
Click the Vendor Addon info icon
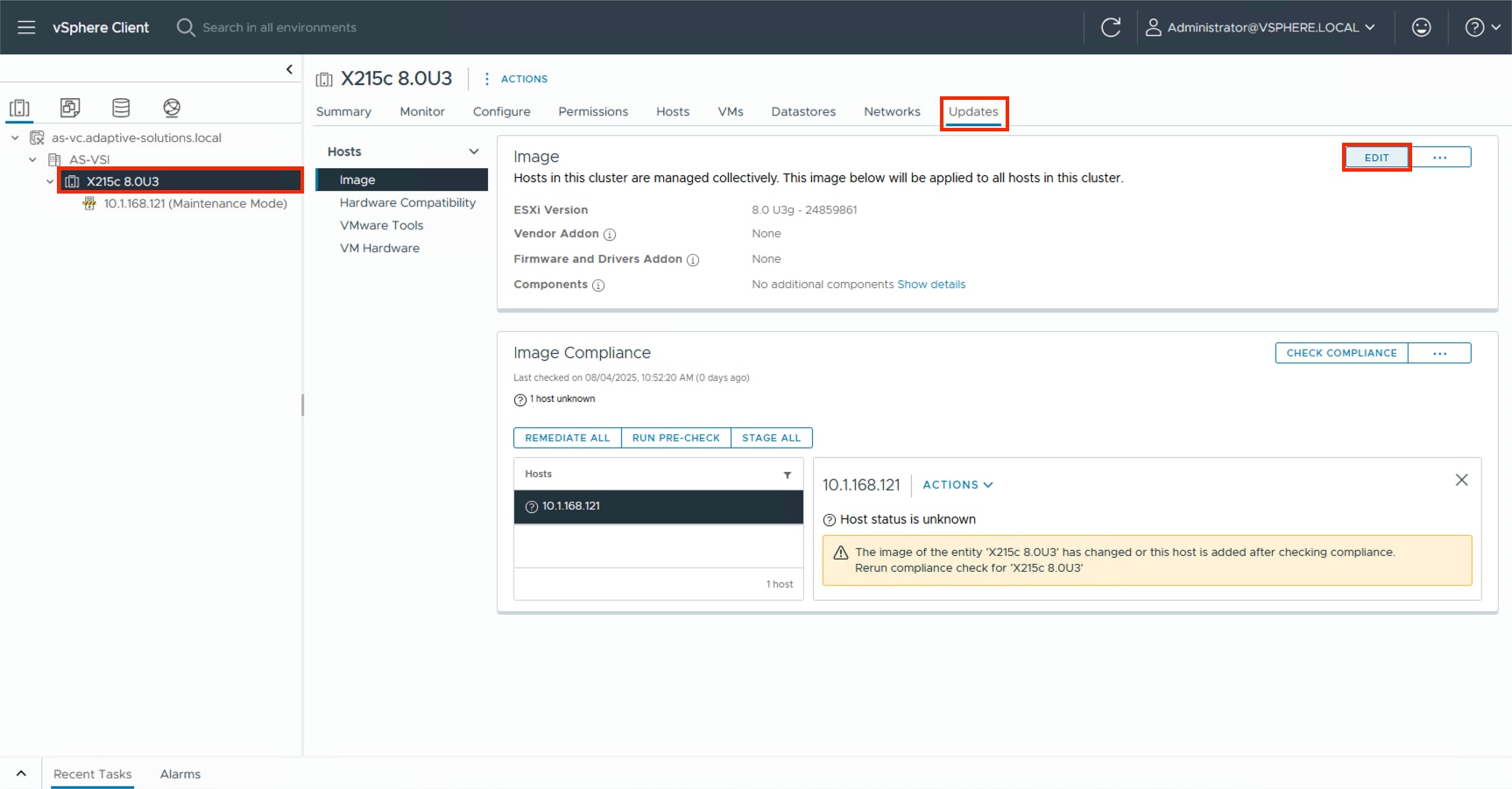pos(611,235)
